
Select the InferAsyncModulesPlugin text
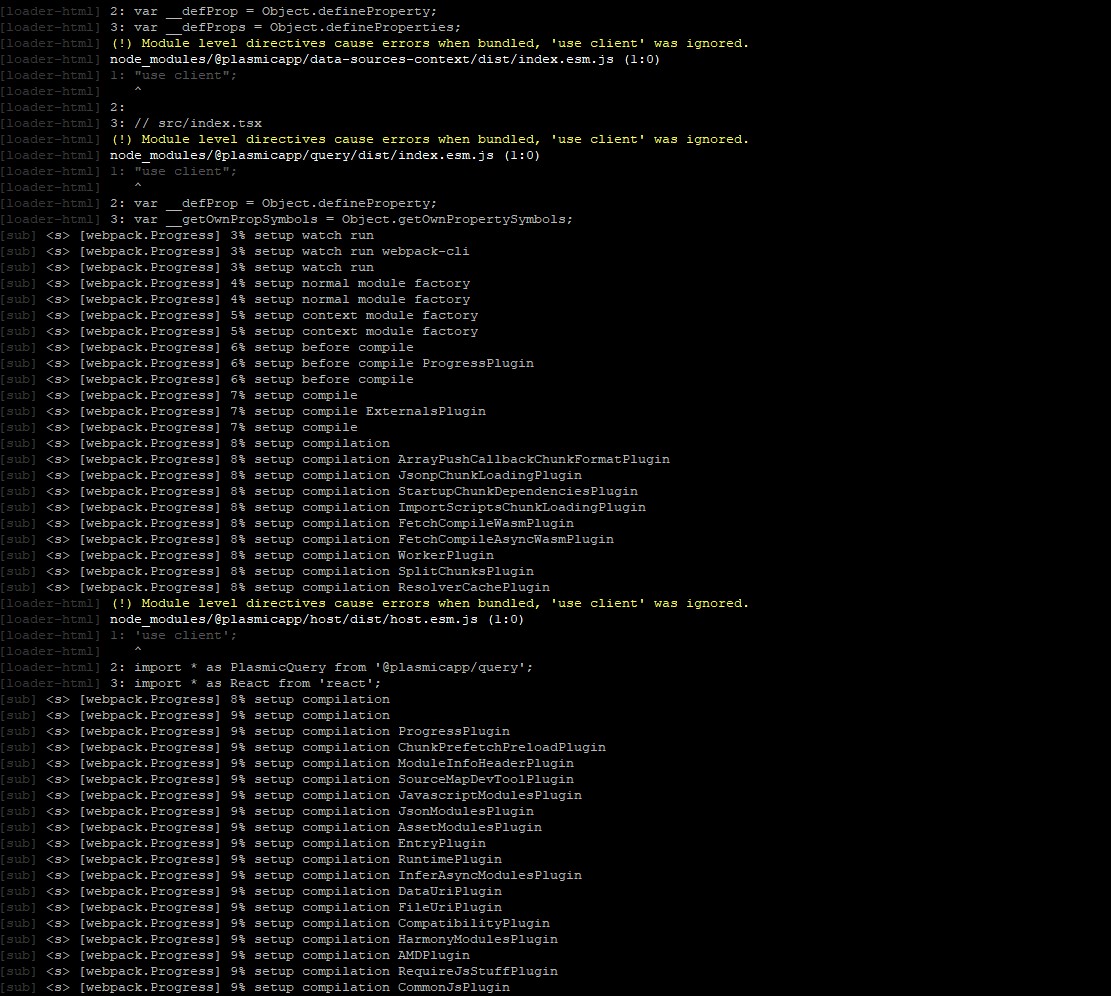pyautogui.click(x=489, y=875)
